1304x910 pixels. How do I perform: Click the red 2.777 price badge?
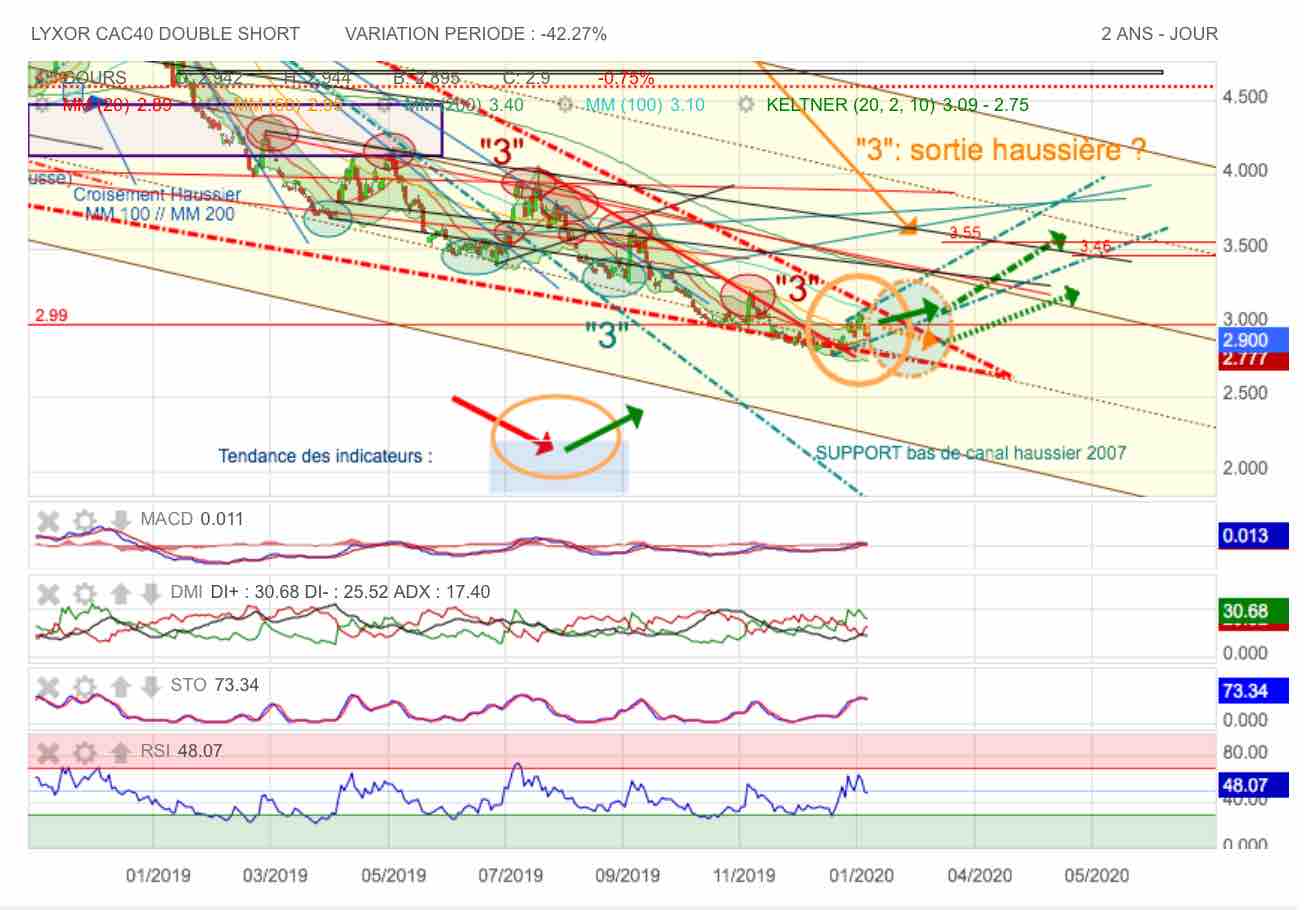point(1255,359)
